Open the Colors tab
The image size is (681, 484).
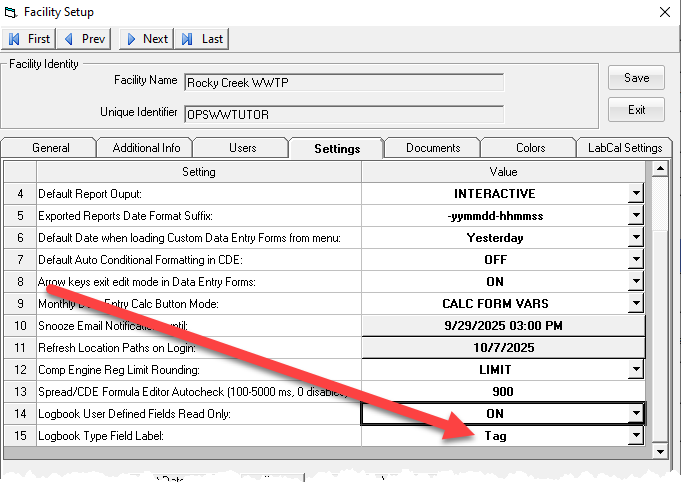530,148
